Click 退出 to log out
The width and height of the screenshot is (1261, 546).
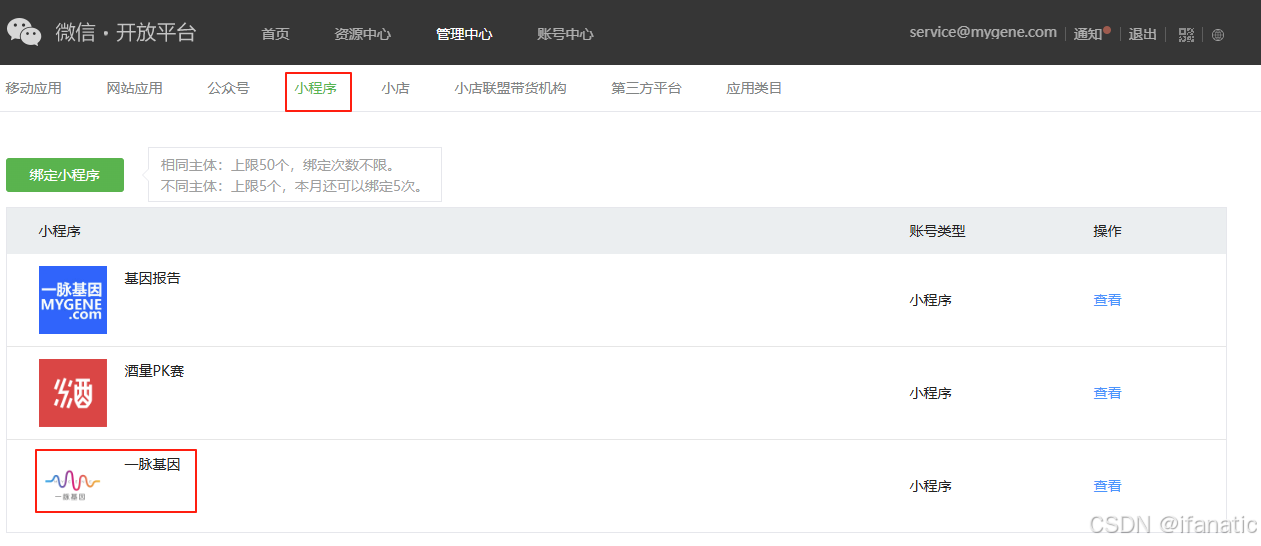click(1143, 34)
